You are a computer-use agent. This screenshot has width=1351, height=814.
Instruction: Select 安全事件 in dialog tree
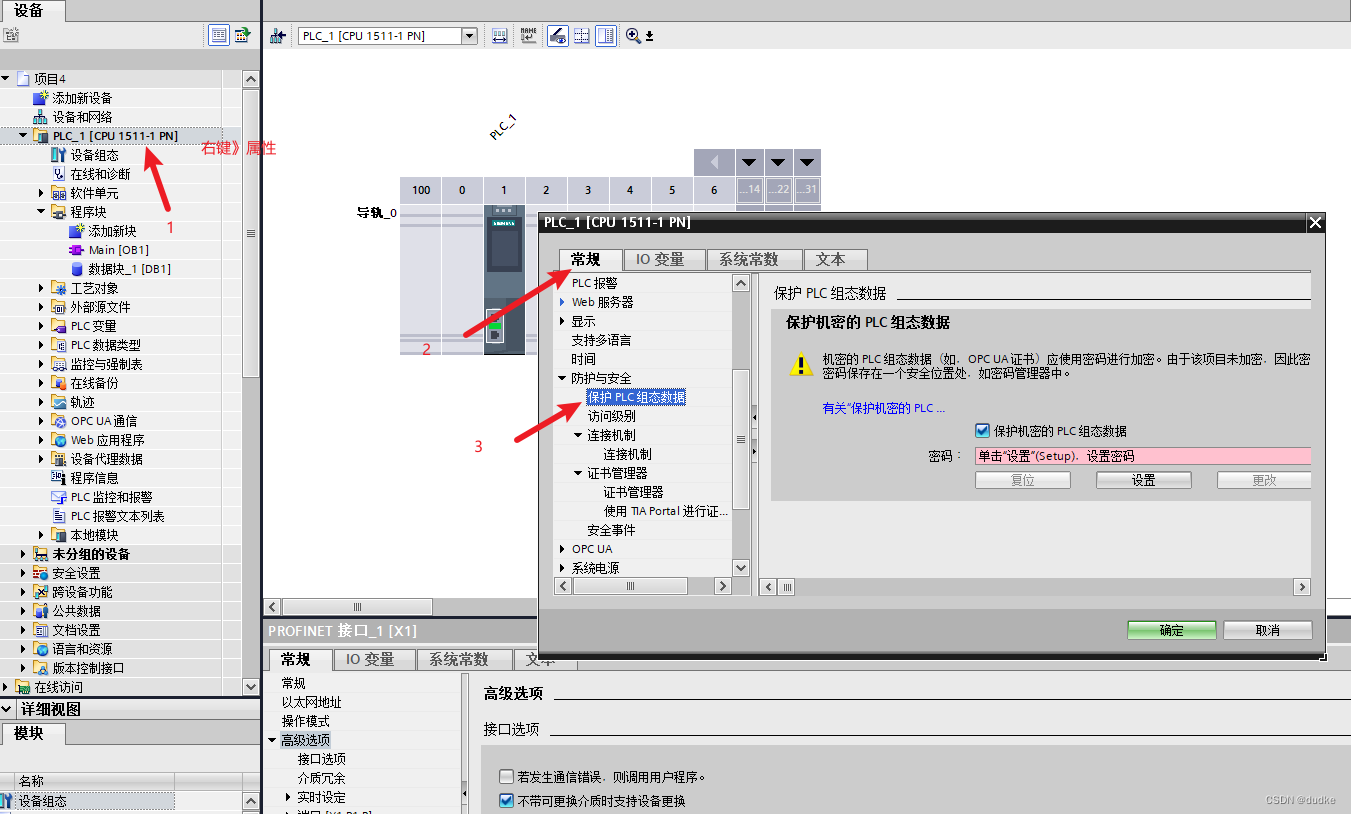click(x=611, y=530)
